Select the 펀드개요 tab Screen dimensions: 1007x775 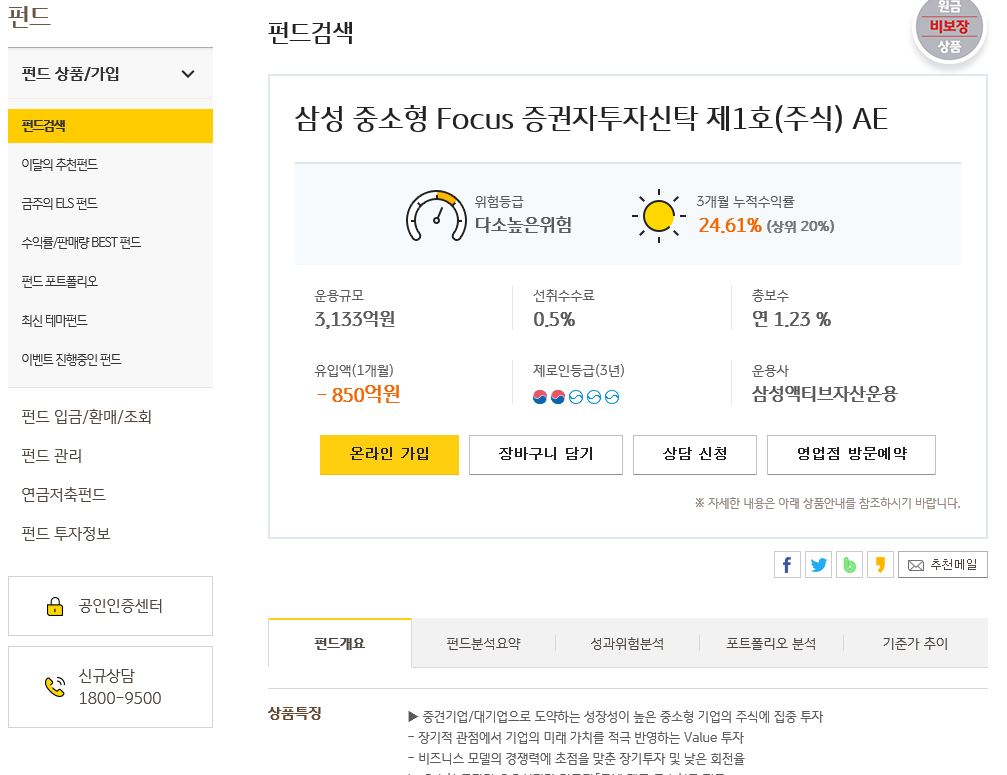click(340, 643)
